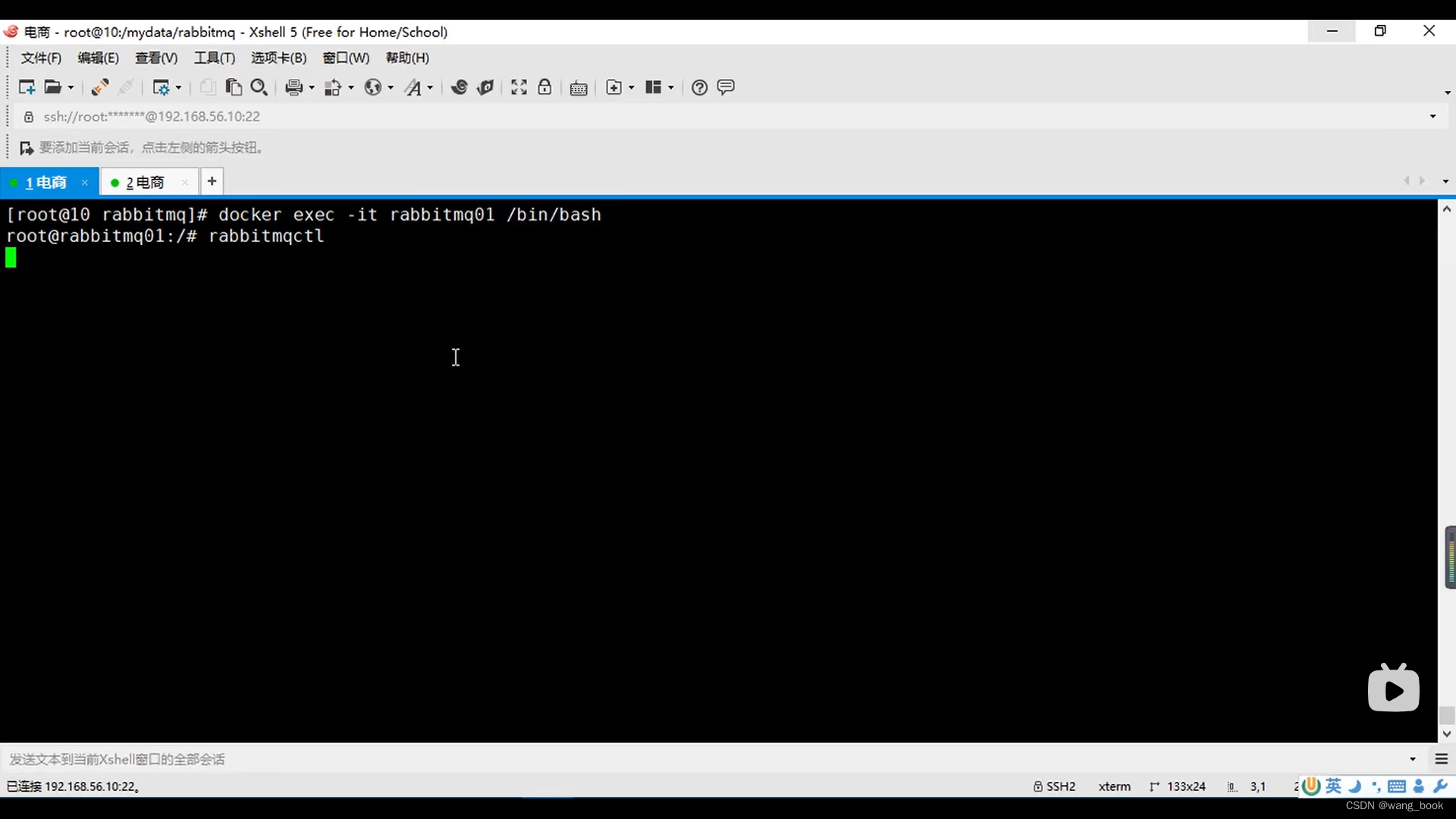Image resolution: width=1456 pixels, height=819 pixels.
Task: Click the IME soft keyboard icon
Action: tap(1397, 786)
